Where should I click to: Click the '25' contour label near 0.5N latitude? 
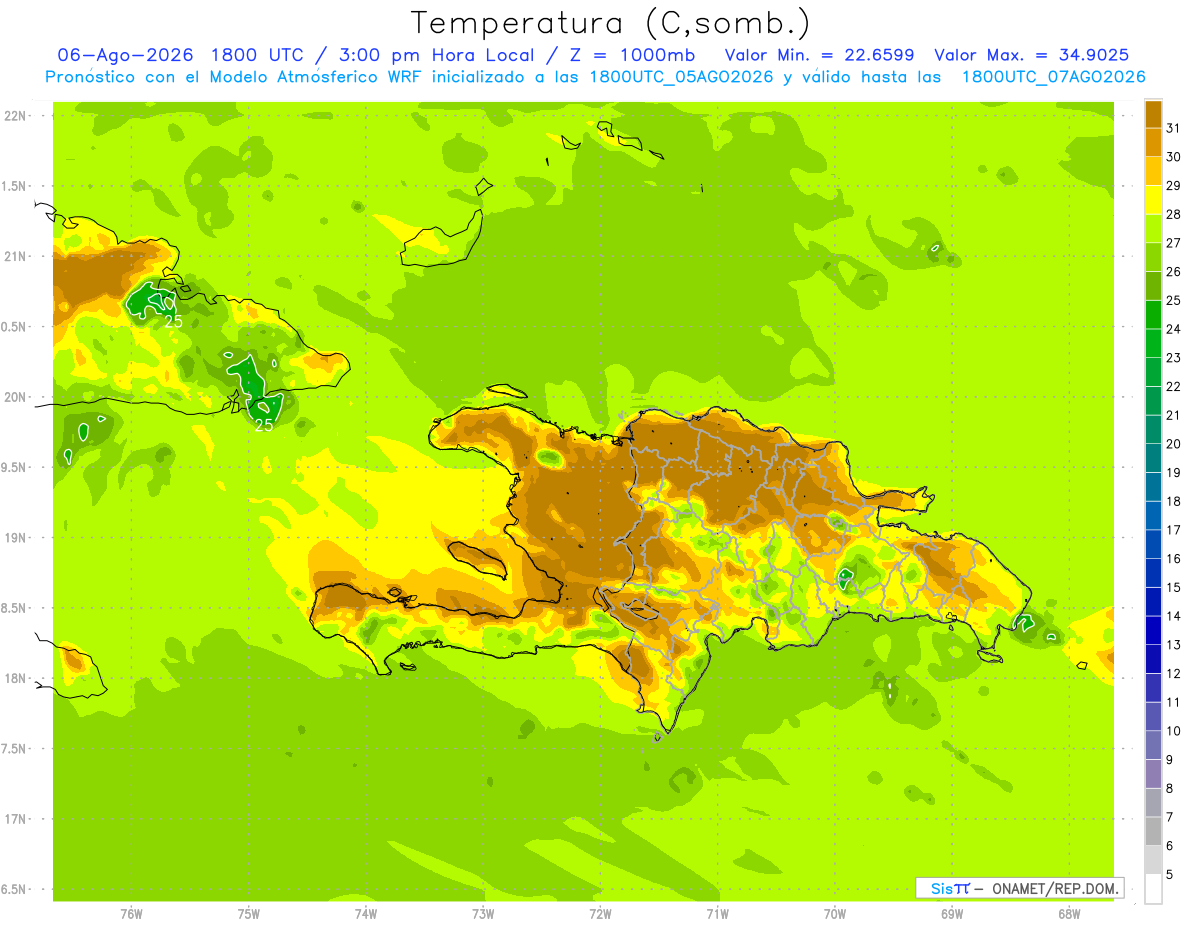(173, 321)
